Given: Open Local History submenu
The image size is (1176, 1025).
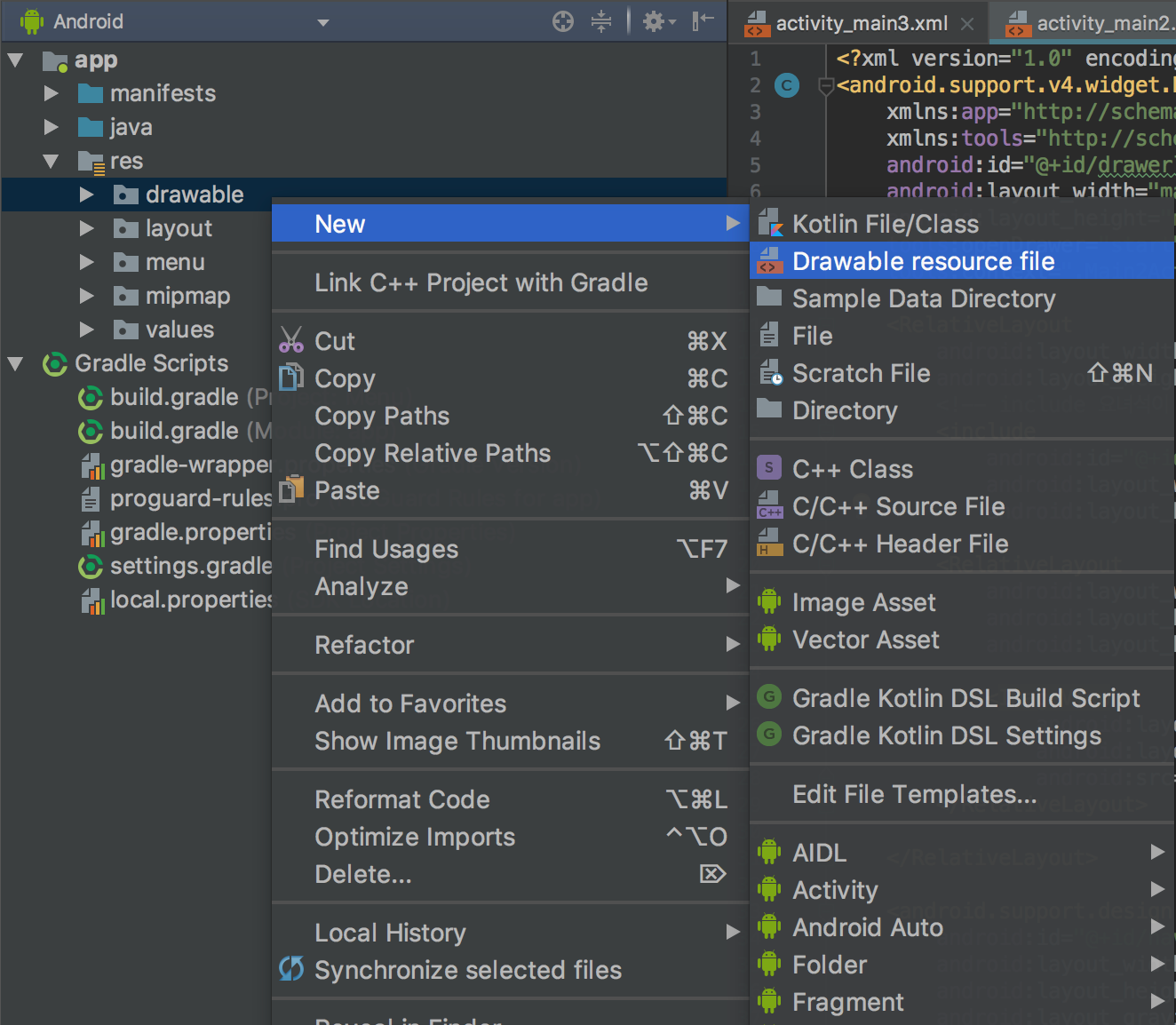Looking at the screenshot, I should [510, 933].
